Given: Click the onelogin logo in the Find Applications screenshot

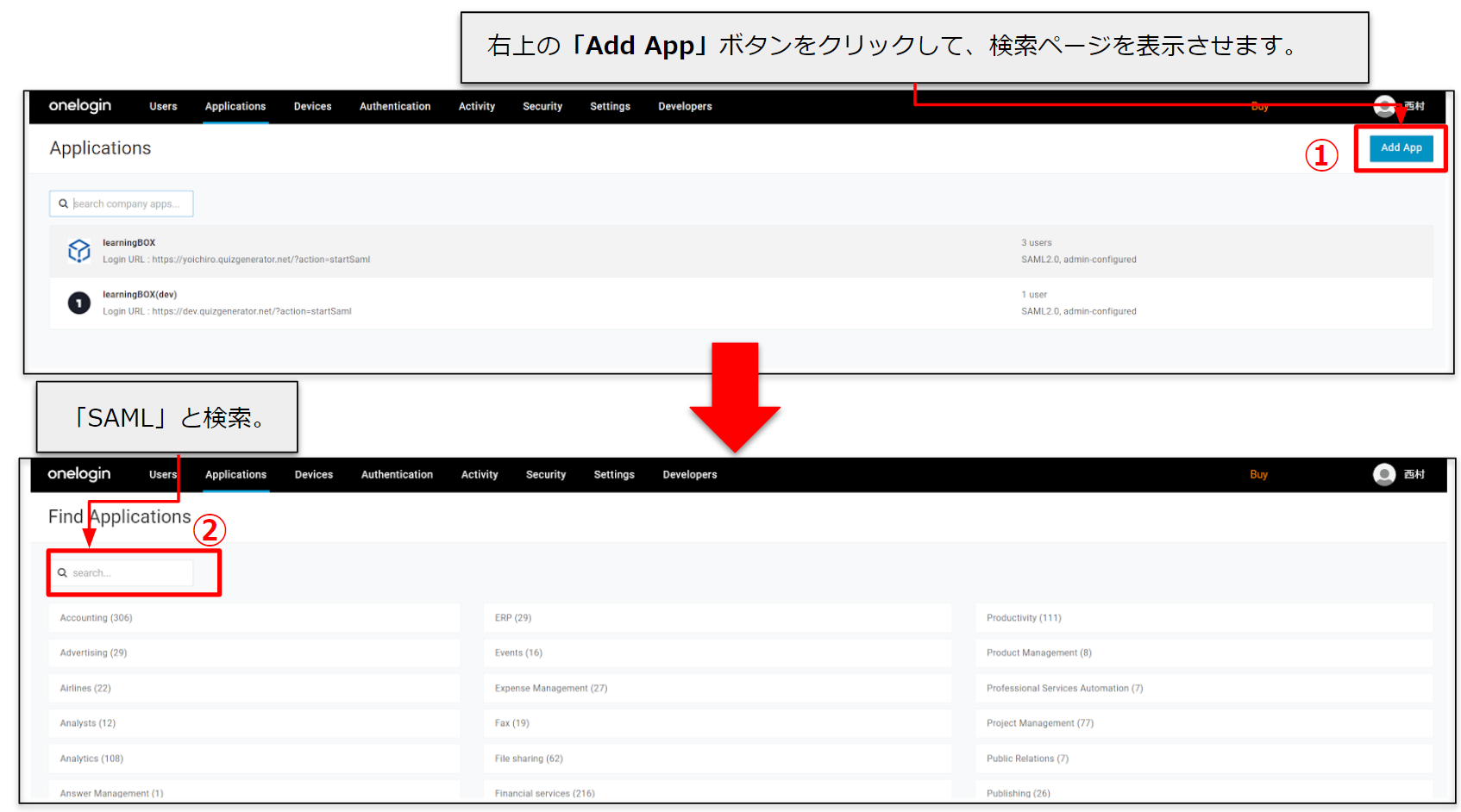Looking at the screenshot, I should [x=79, y=473].
